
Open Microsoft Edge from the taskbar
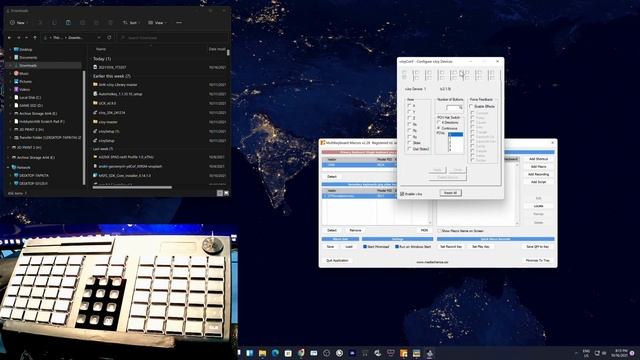(275, 353)
